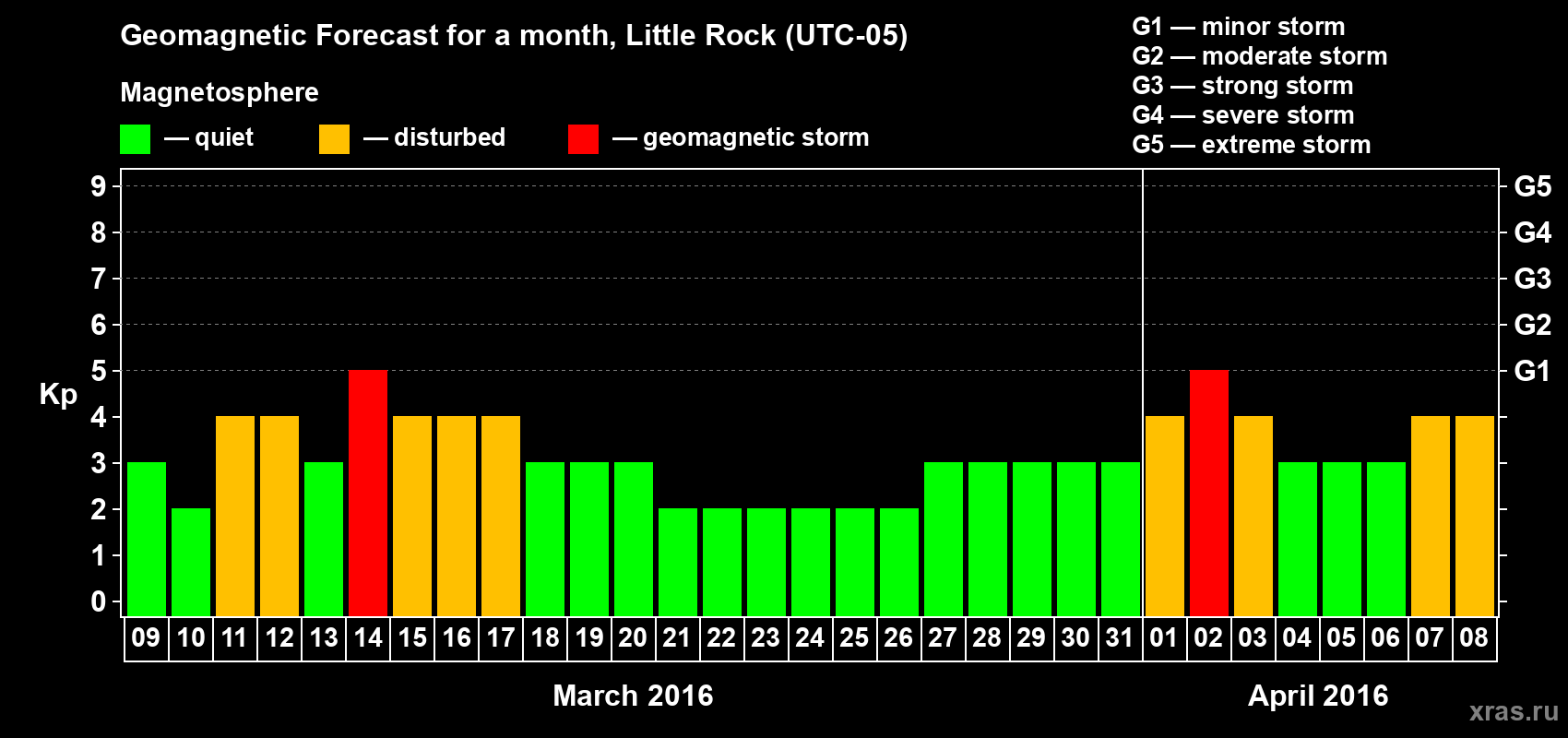Click the red bar for April 02

pos(1209,494)
